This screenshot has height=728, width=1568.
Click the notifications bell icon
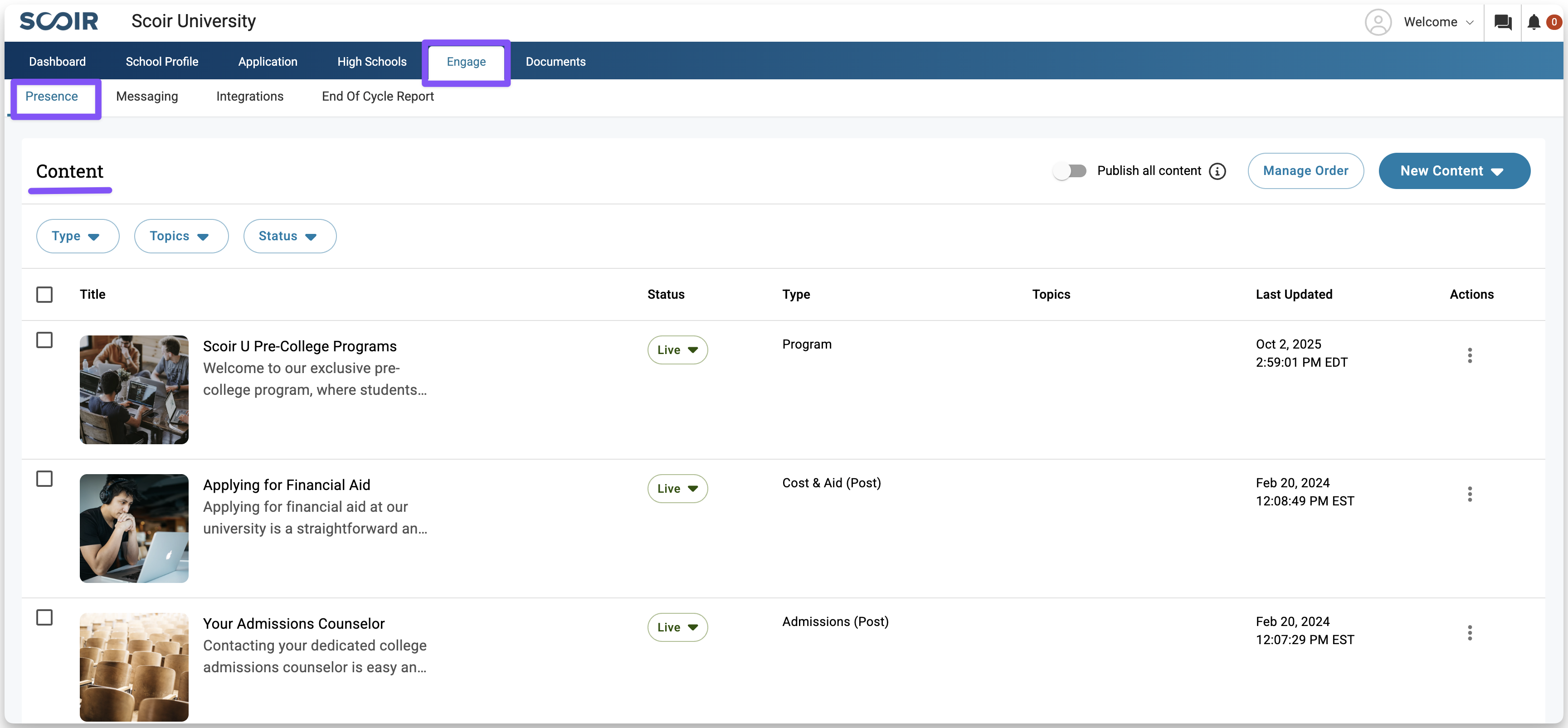(x=1533, y=23)
